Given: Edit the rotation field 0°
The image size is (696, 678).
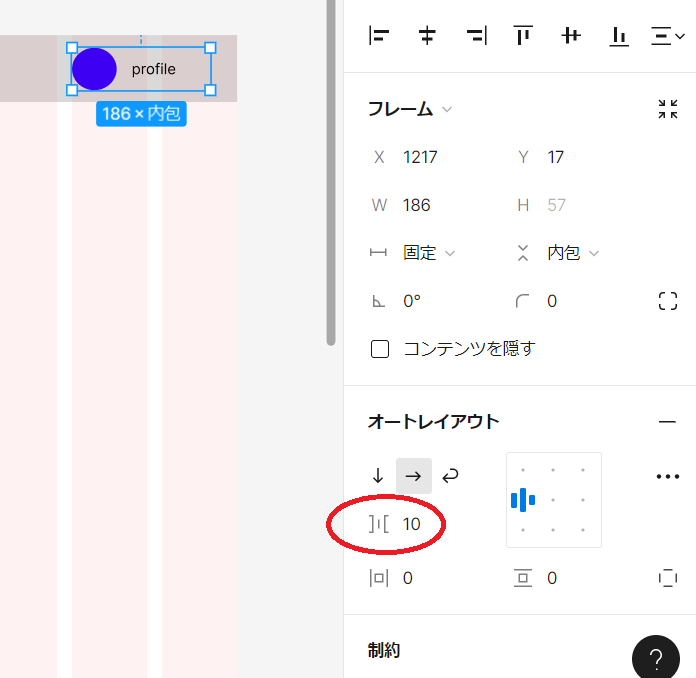Looking at the screenshot, I should click(x=411, y=301).
